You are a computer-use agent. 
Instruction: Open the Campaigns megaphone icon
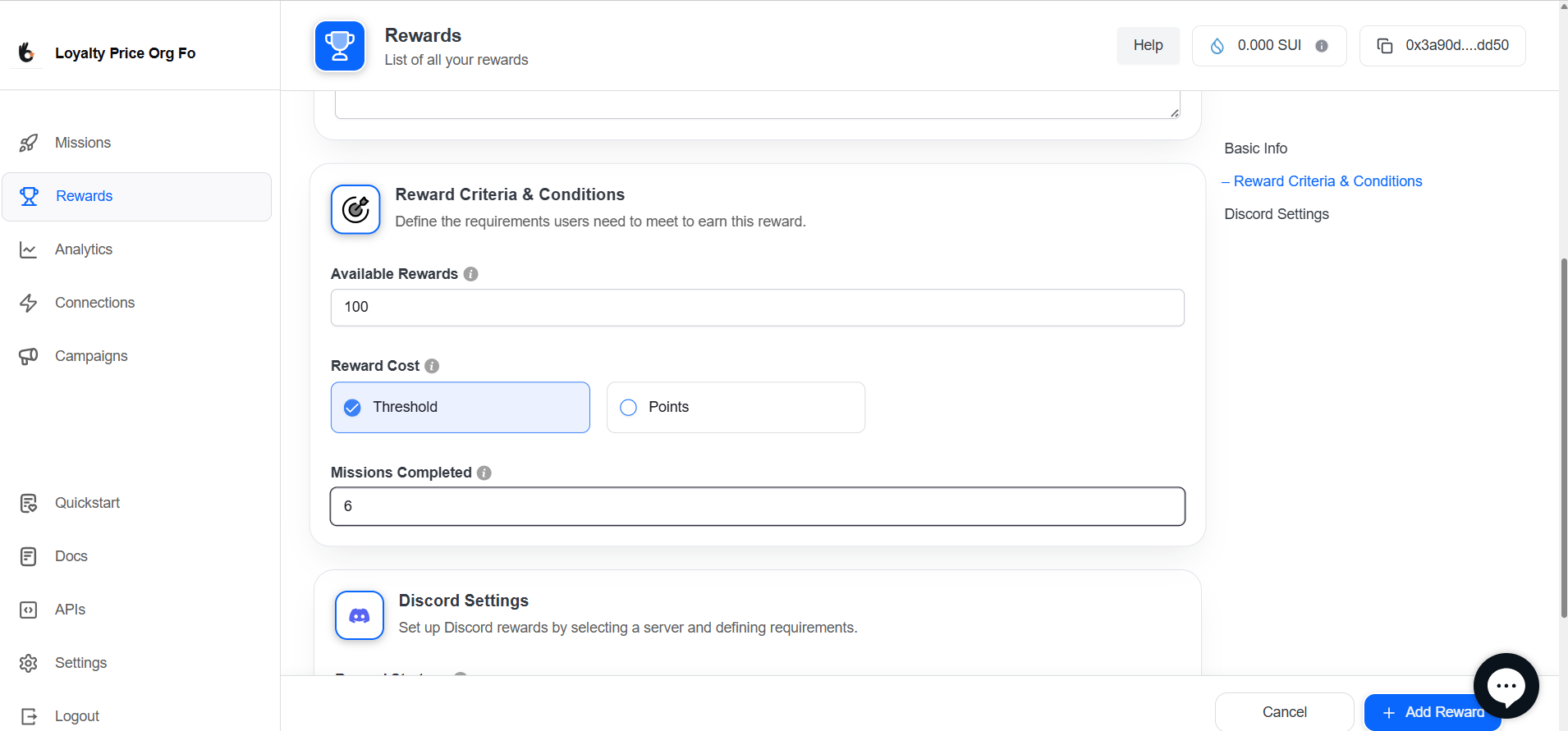click(x=29, y=356)
